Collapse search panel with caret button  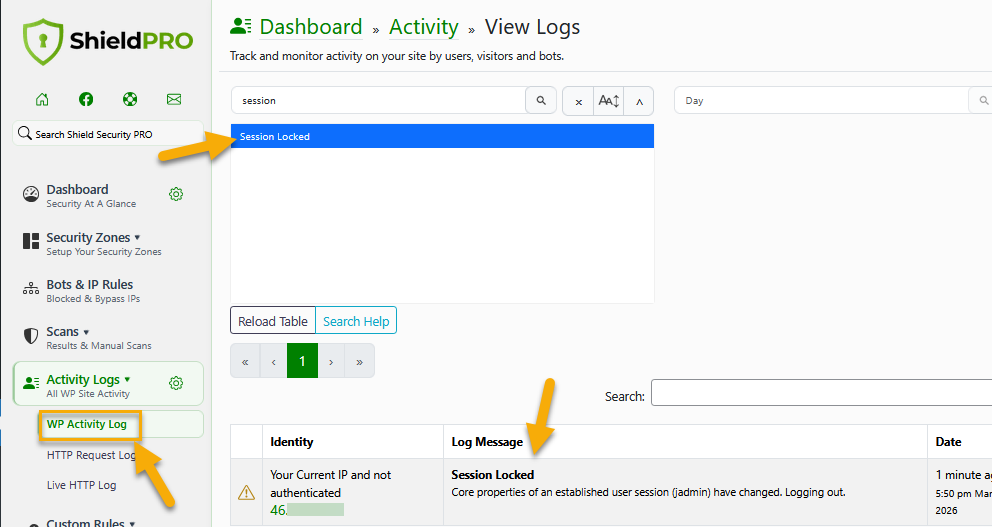coord(639,101)
